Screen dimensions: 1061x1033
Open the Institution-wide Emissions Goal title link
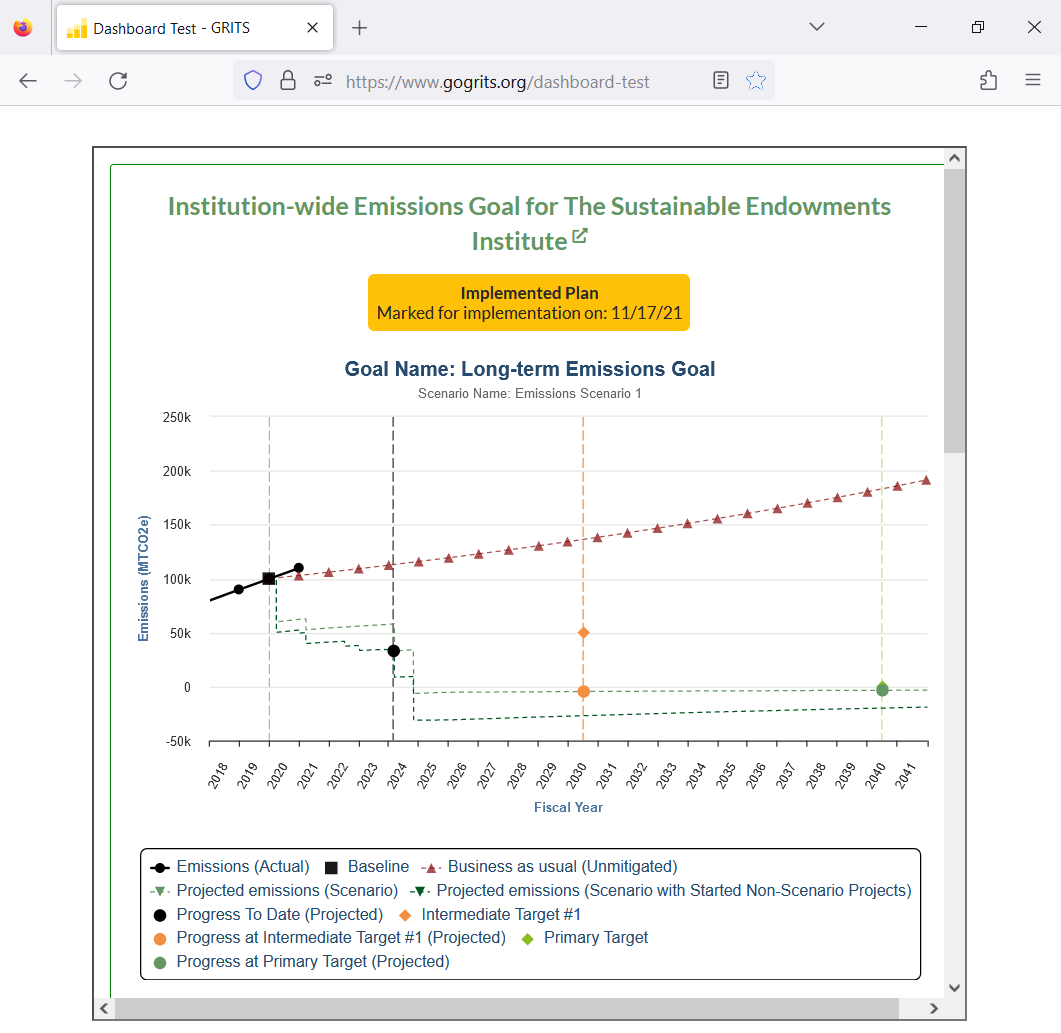pyautogui.click(x=529, y=223)
